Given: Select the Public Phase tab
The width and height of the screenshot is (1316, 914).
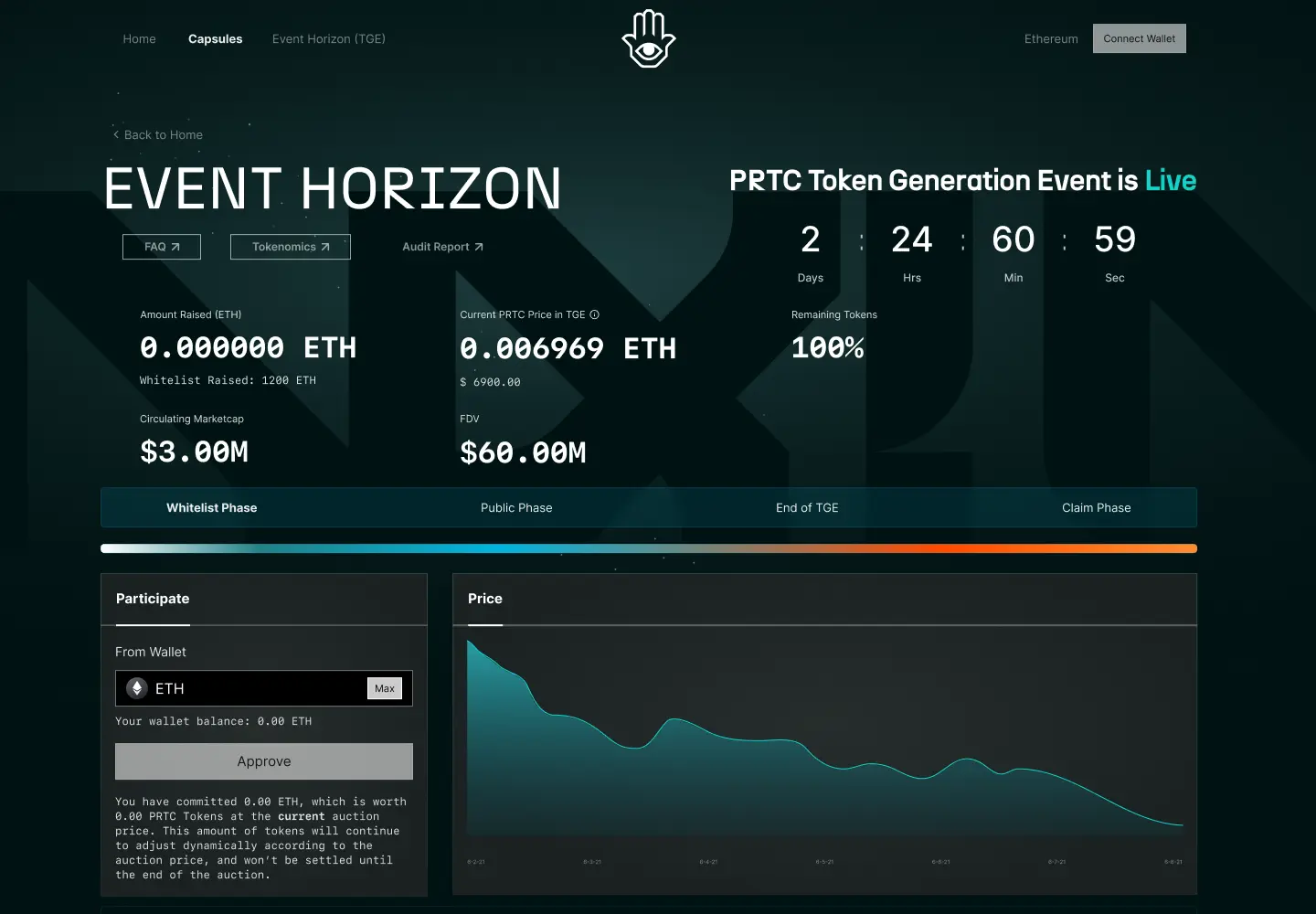Looking at the screenshot, I should [x=516, y=507].
